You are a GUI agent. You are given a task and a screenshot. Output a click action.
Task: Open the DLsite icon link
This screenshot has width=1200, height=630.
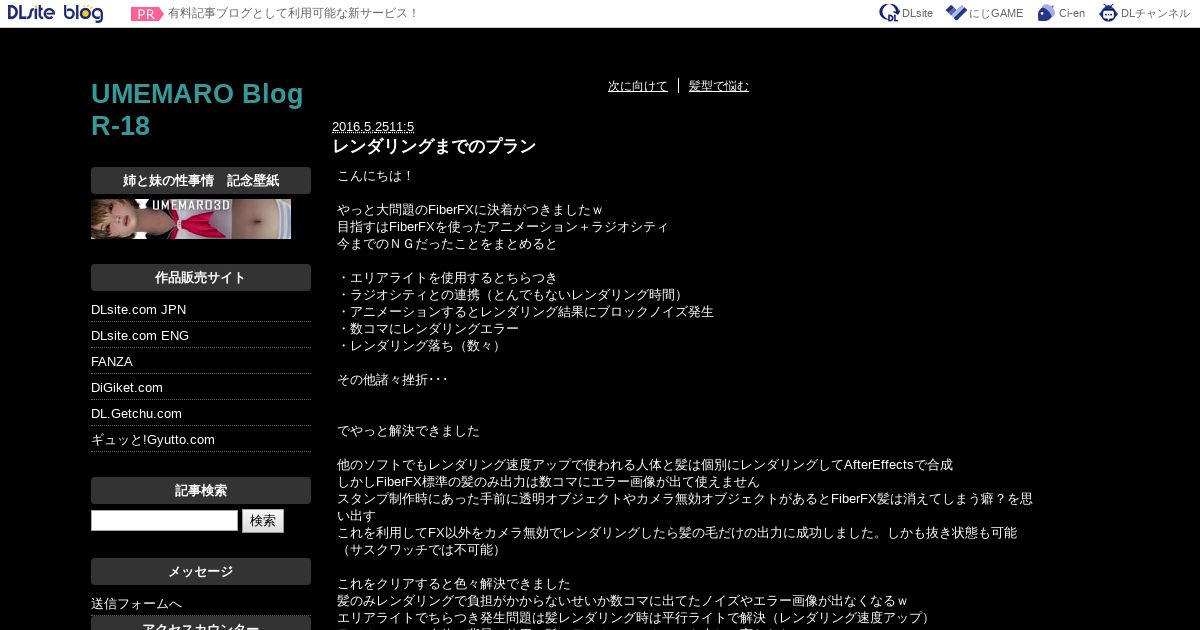[x=906, y=13]
